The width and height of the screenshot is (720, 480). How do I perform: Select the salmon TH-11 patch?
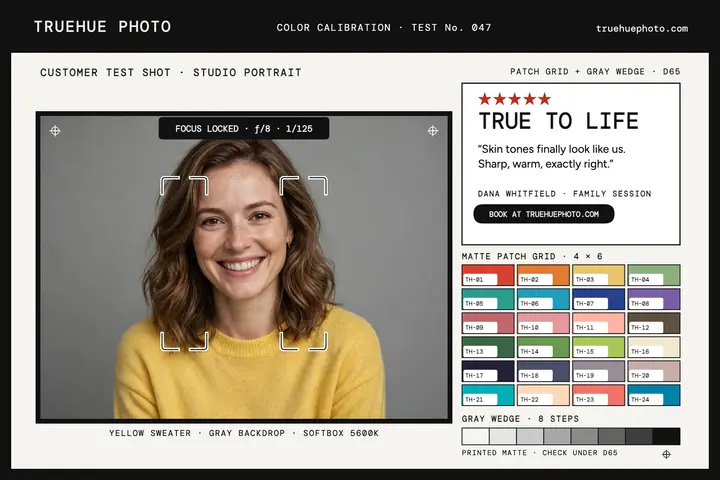pos(598,323)
